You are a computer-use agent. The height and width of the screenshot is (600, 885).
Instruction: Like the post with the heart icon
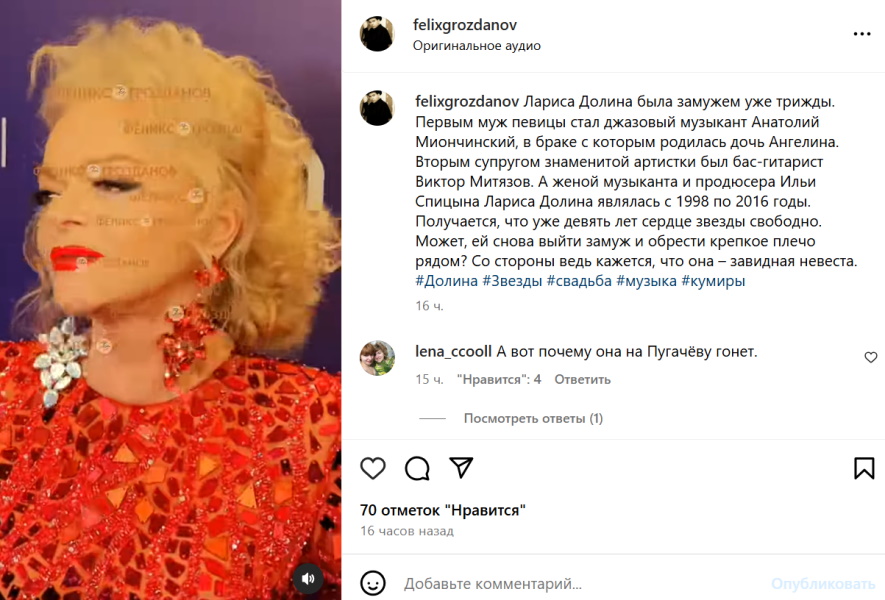click(x=373, y=468)
